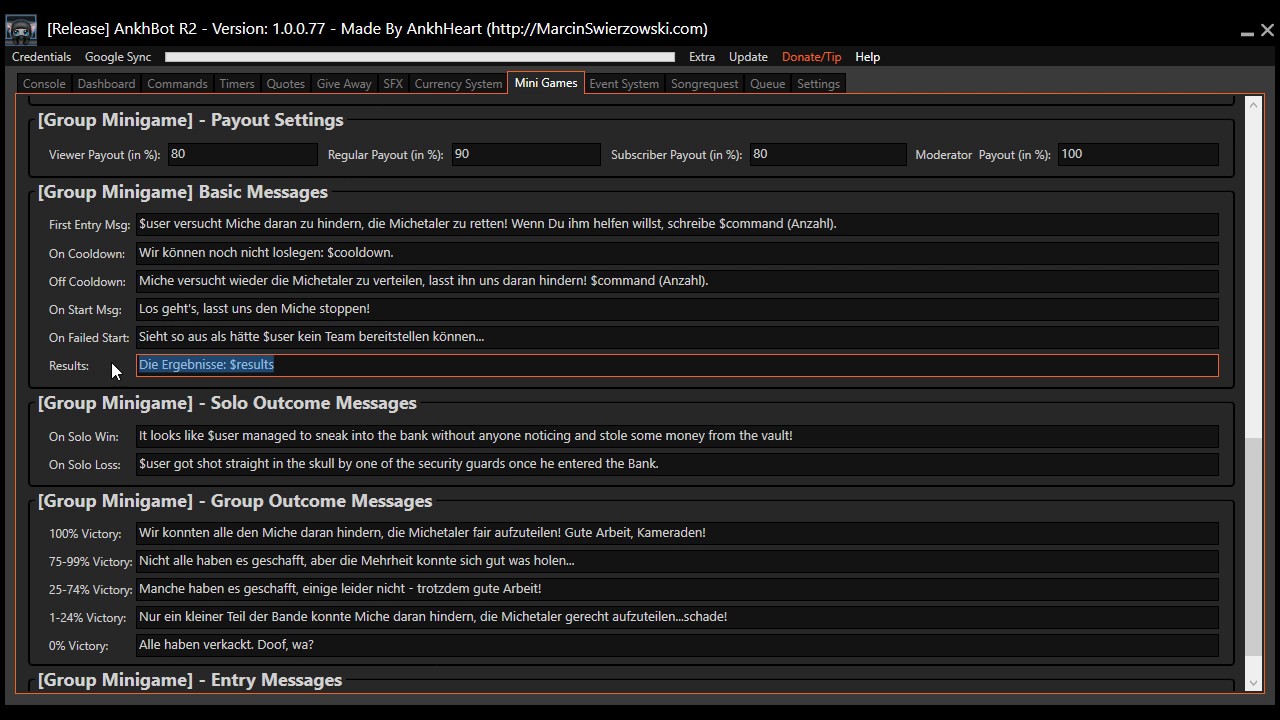Switch to the Songrequest tab
Image resolution: width=1280 pixels, height=720 pixels.
click(x=704, y=84)
